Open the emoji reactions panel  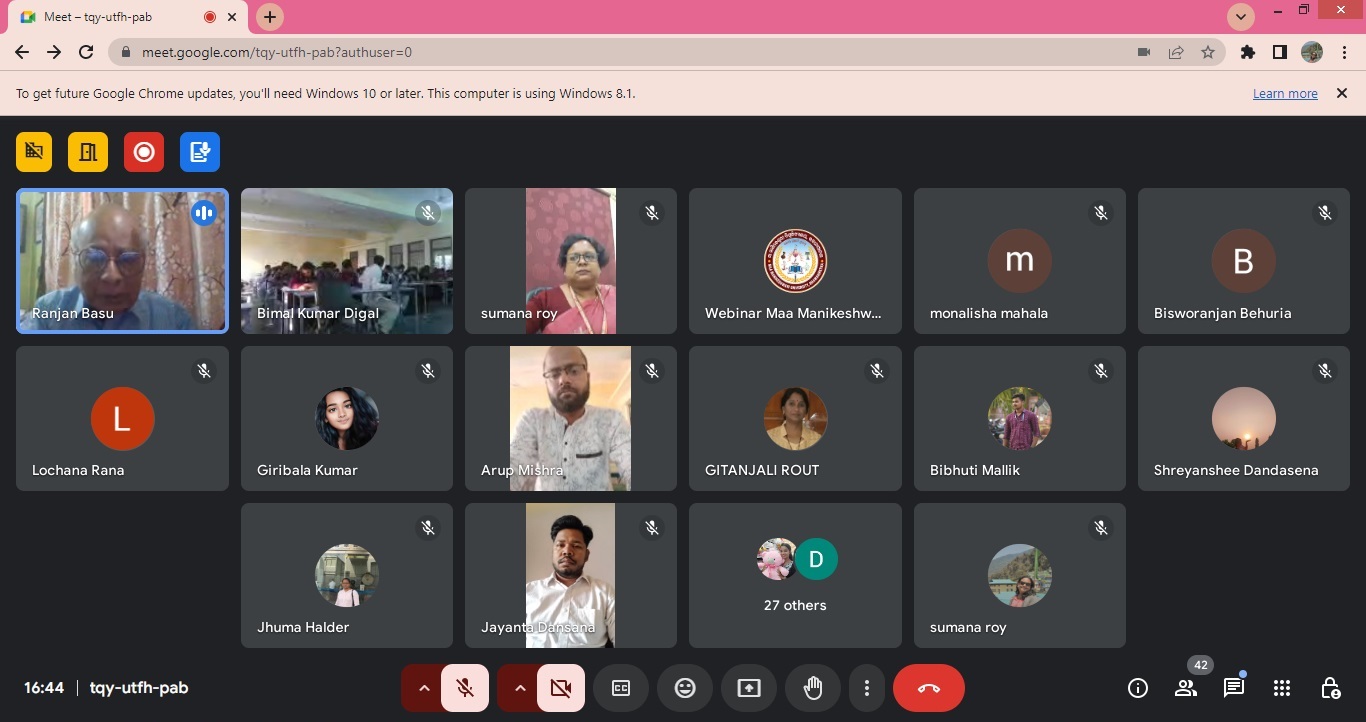[685, 688]
